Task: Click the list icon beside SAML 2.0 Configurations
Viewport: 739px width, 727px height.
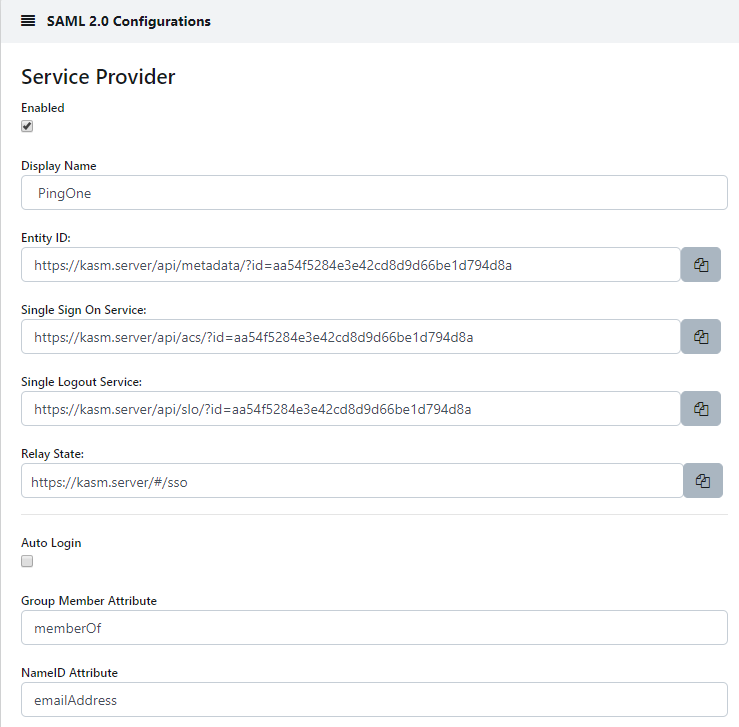Action: tap(28, 21)
